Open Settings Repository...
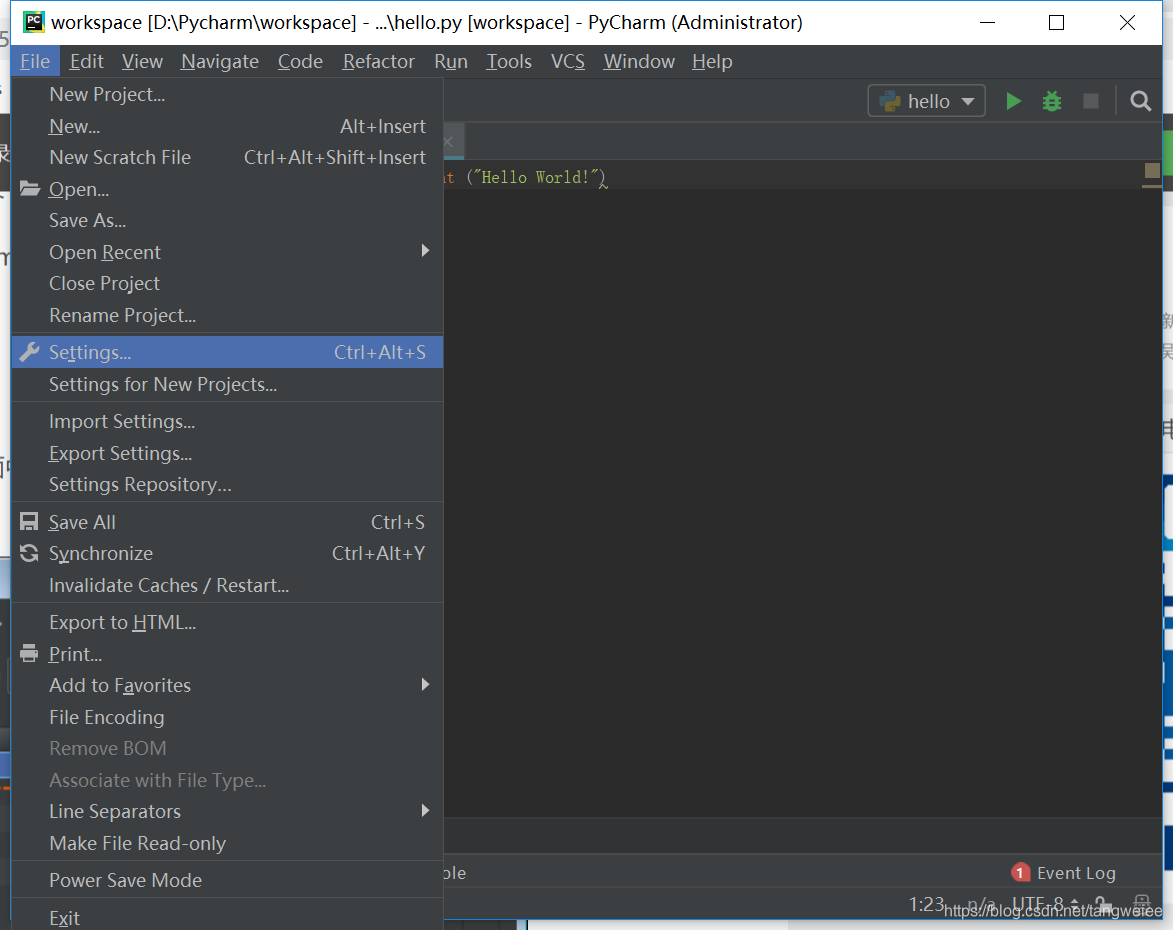1173x930 pixels. (x=227, y=485)
